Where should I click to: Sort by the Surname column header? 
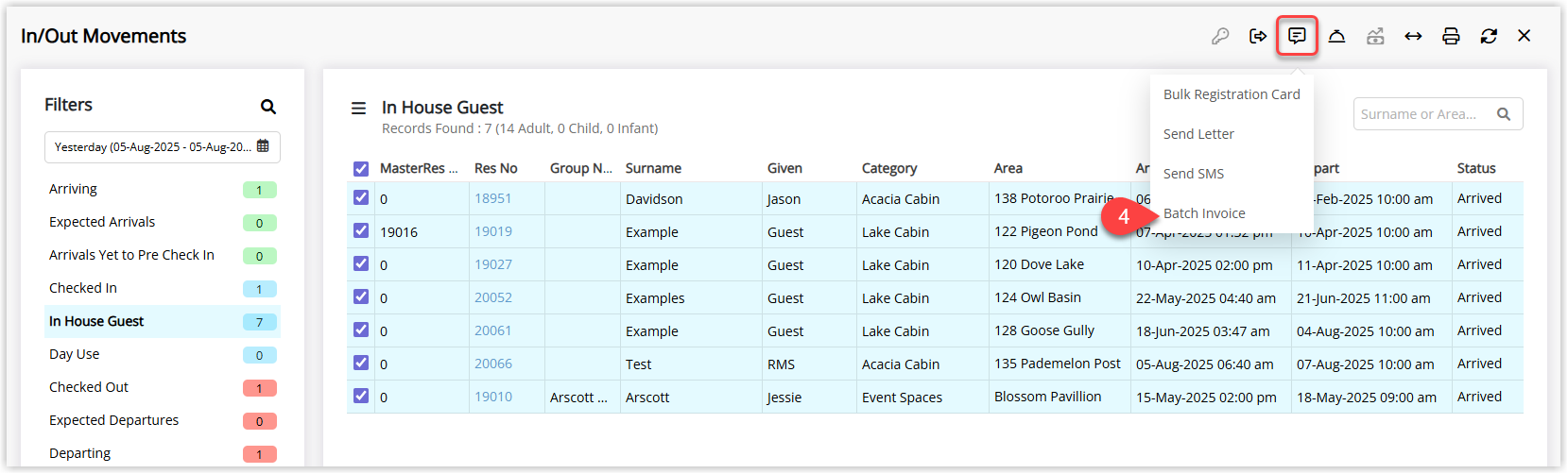[x=653, y=168]
